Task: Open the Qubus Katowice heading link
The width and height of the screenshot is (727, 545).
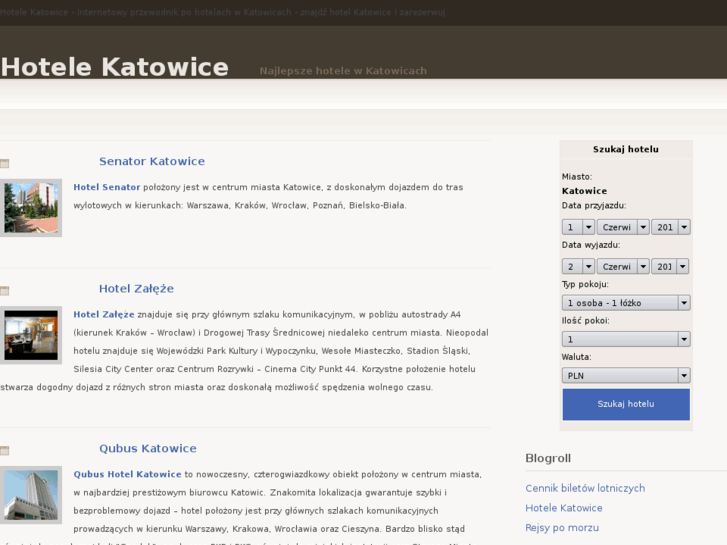Action: (x=147, y=449)
